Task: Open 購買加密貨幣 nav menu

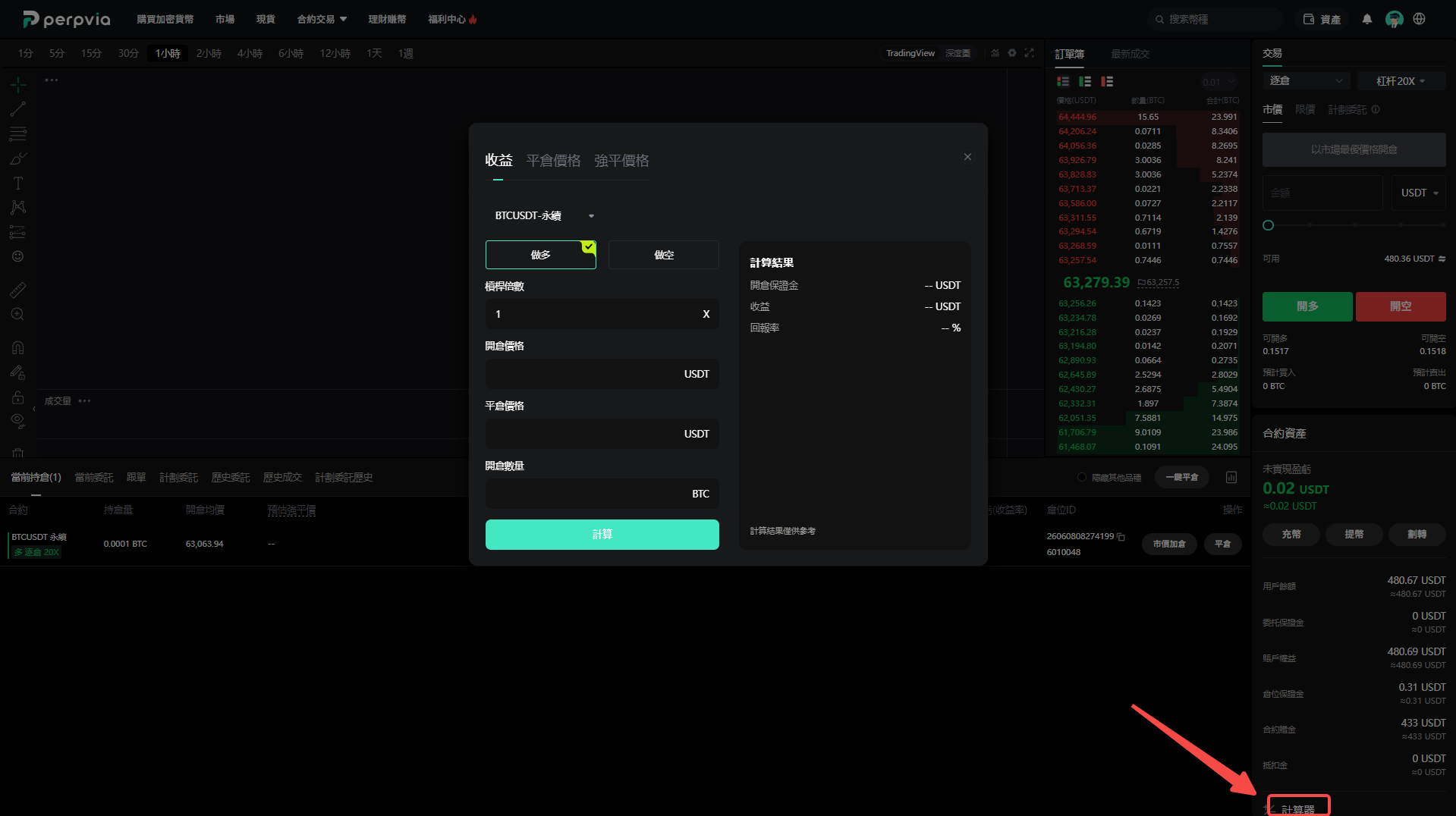Action: 165,19
